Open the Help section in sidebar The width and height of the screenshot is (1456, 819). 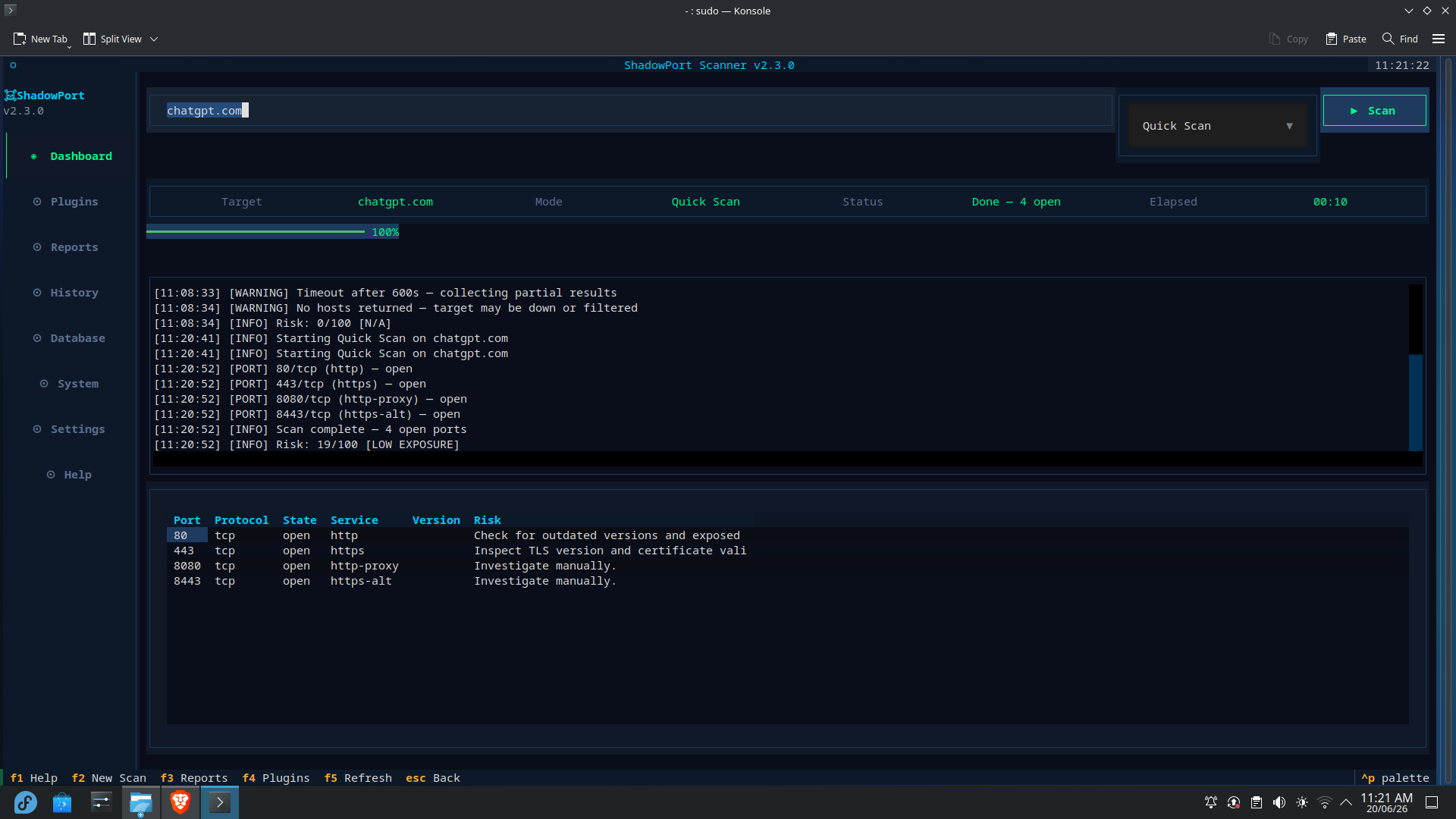[x=70, y=475]
